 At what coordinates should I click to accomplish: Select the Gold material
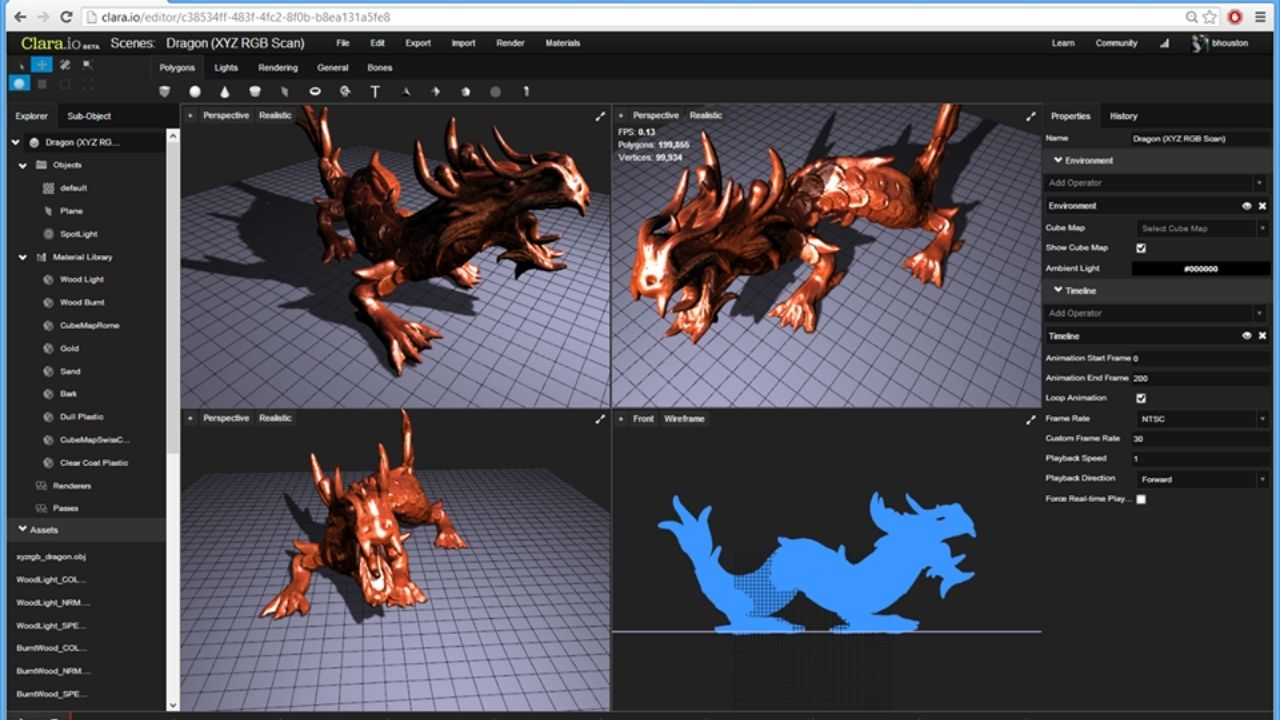(x=69, y=348)
